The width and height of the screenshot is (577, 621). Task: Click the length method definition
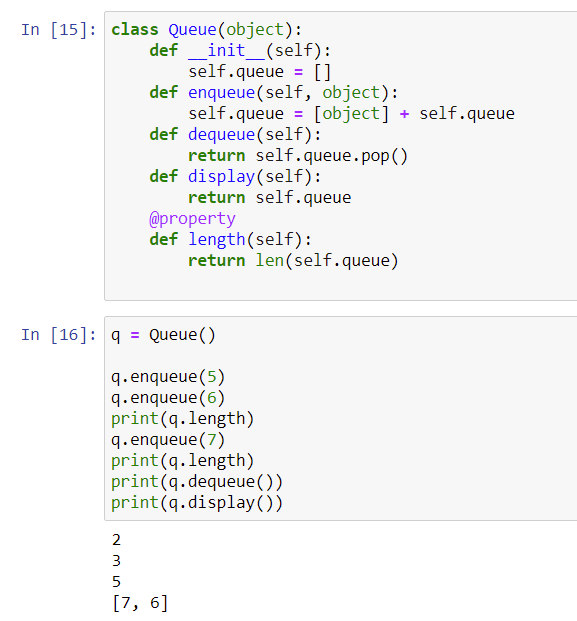(230, 240)
